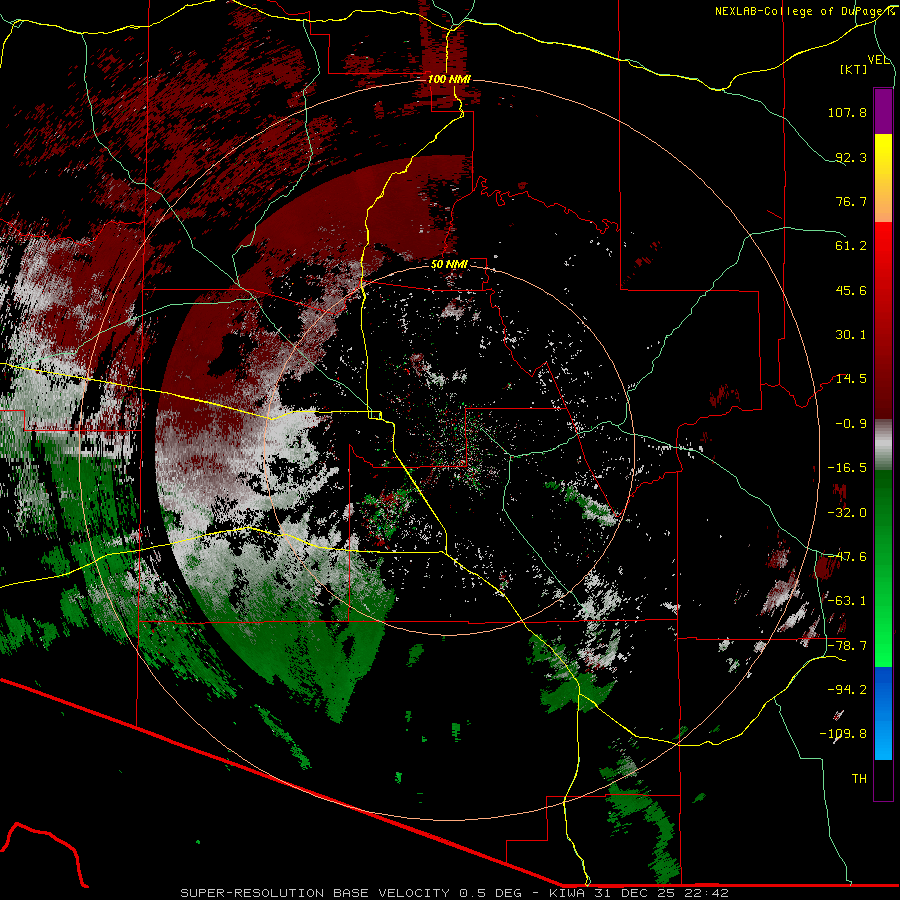This screenshot has height=900, width=900.
Task: Select the gray near-zero segment of the color bar
Action: click(883, 445)
